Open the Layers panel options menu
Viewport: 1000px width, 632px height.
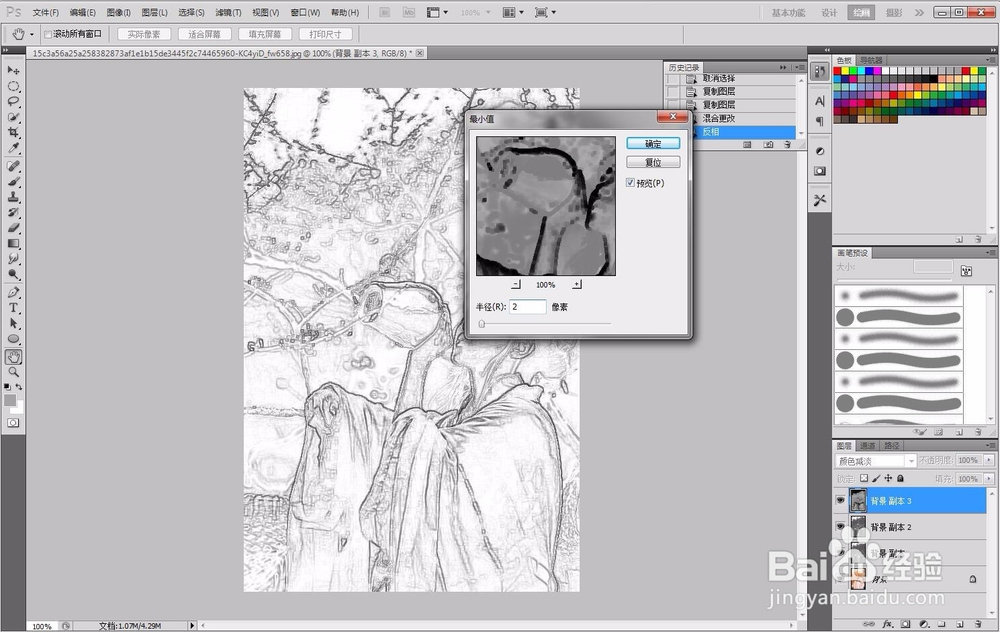[990, 445]
